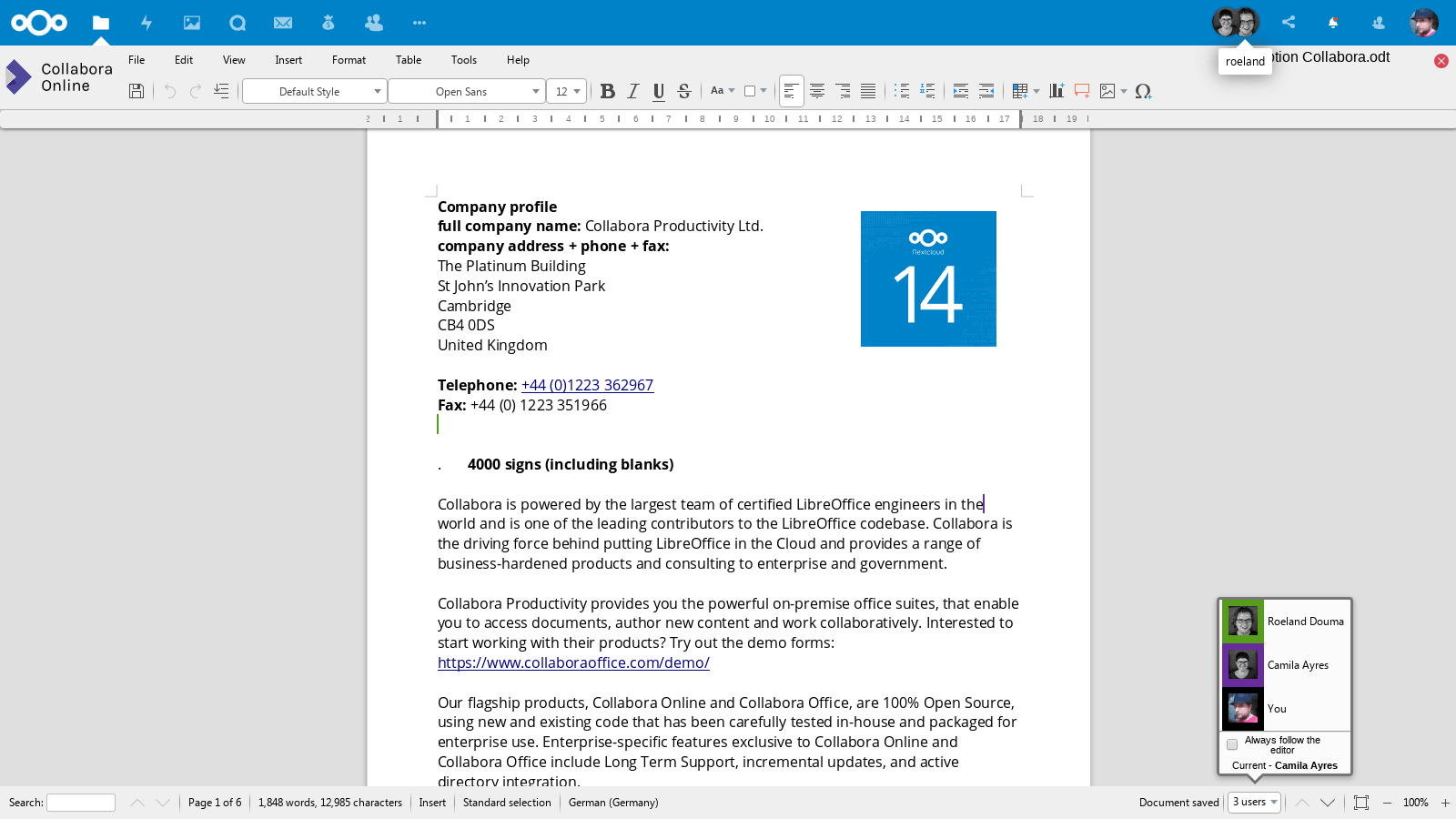Open the Help menu
Screen dimensions: 1456x819
(x=518, y=60)
